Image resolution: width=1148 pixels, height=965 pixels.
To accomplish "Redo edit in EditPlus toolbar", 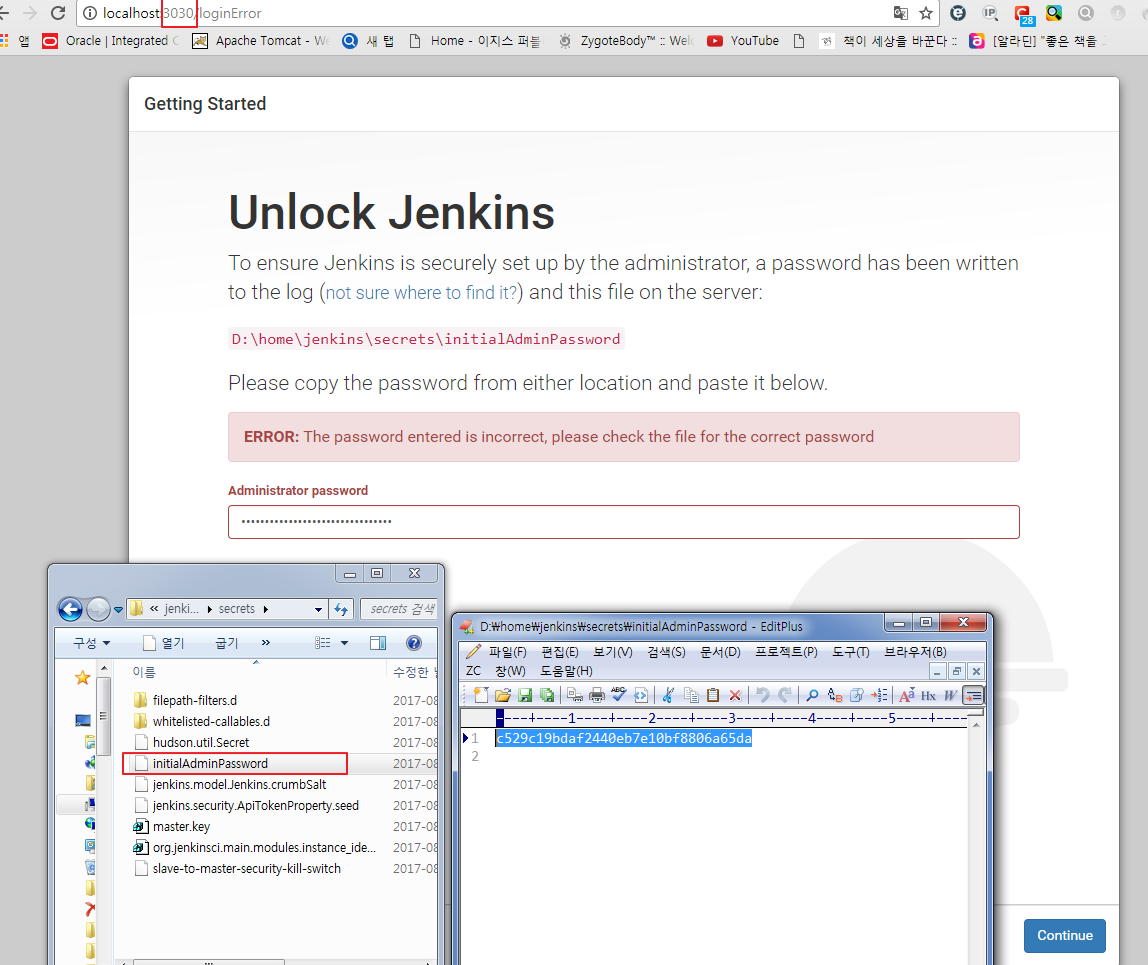I will pos(785,696).
